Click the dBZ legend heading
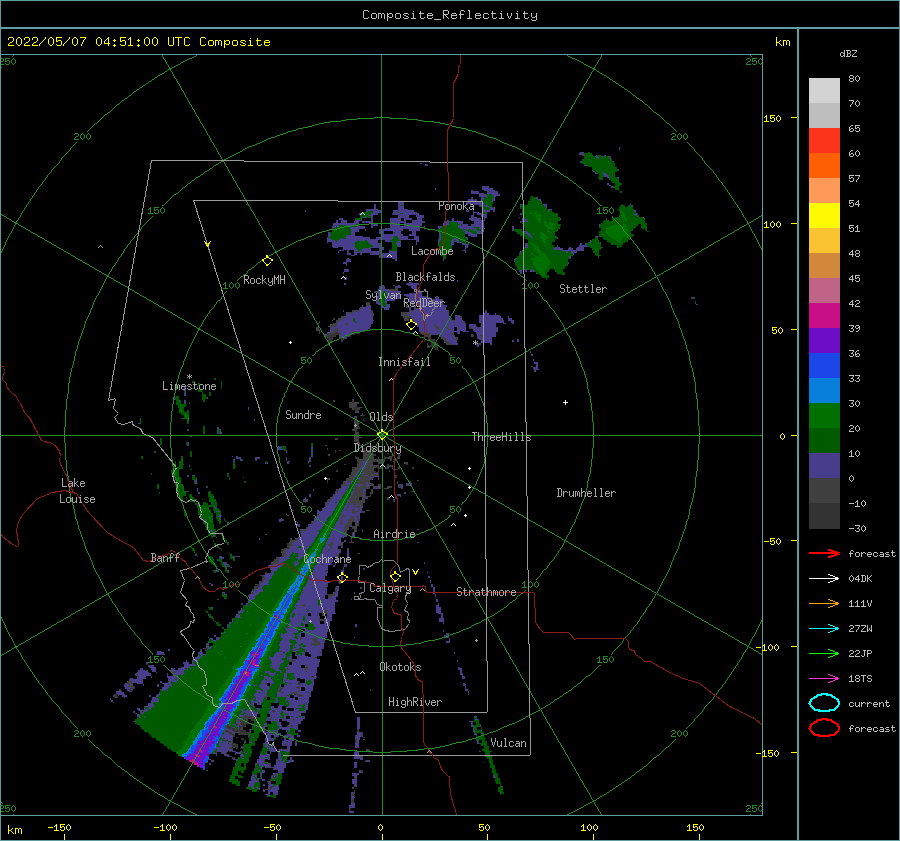 click(848, 53)
